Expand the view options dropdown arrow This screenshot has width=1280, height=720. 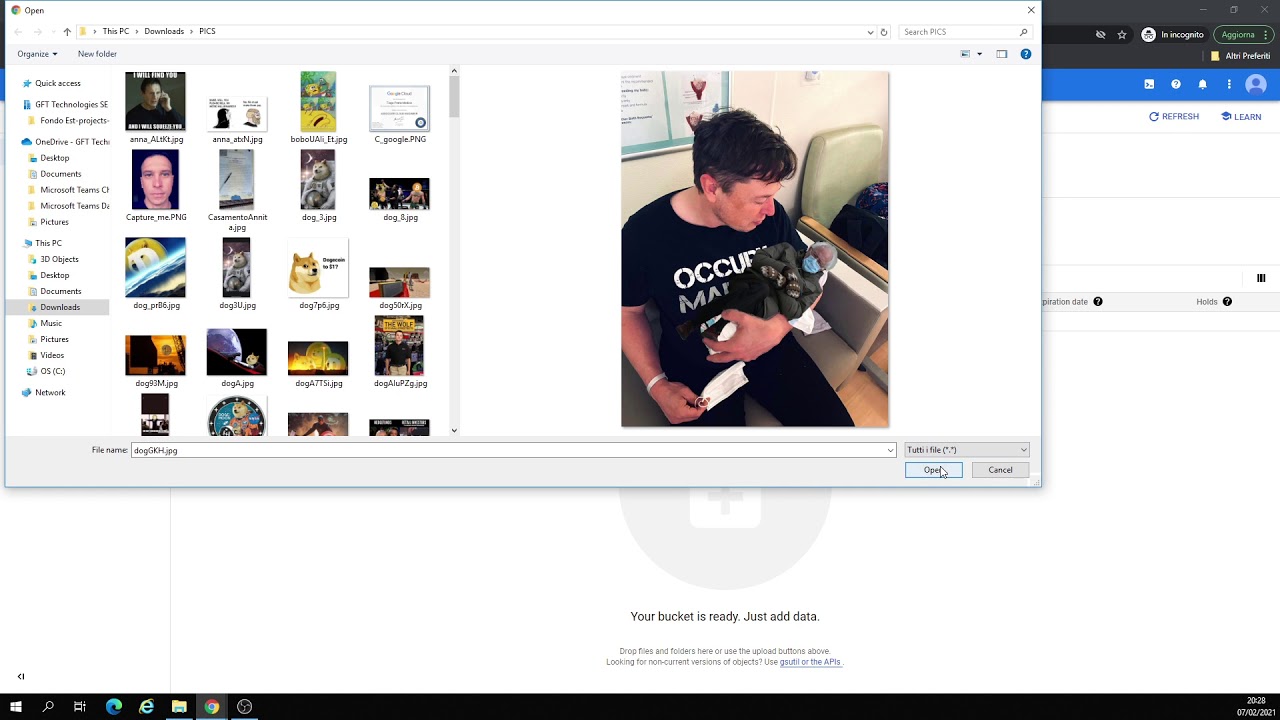point(979,54)
